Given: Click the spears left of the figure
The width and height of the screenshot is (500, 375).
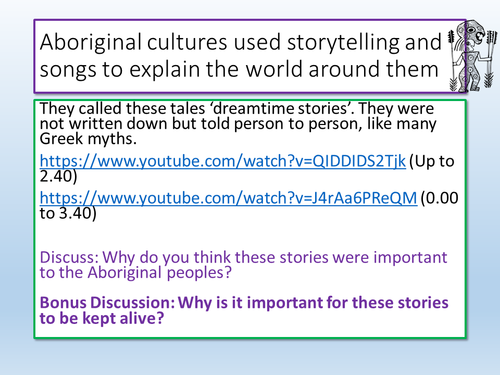Looking at the screenshot, I should click(453, 60).
